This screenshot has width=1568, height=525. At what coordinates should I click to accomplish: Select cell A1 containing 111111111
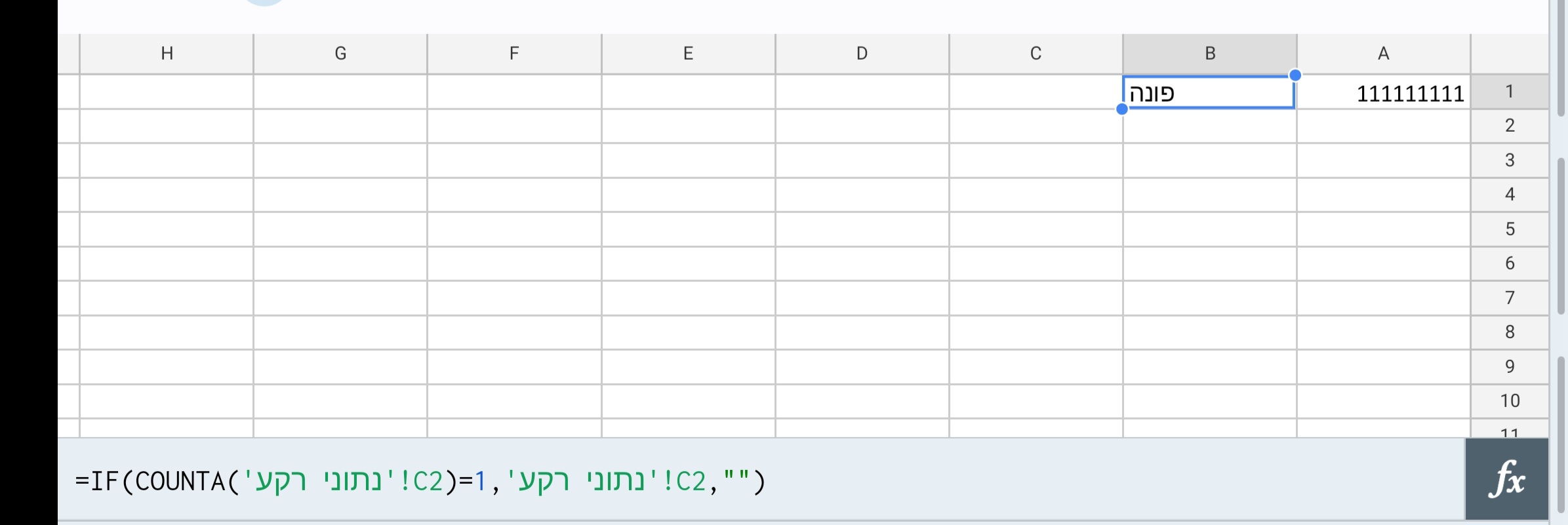pyautogui.click(x=1384, y=92)
